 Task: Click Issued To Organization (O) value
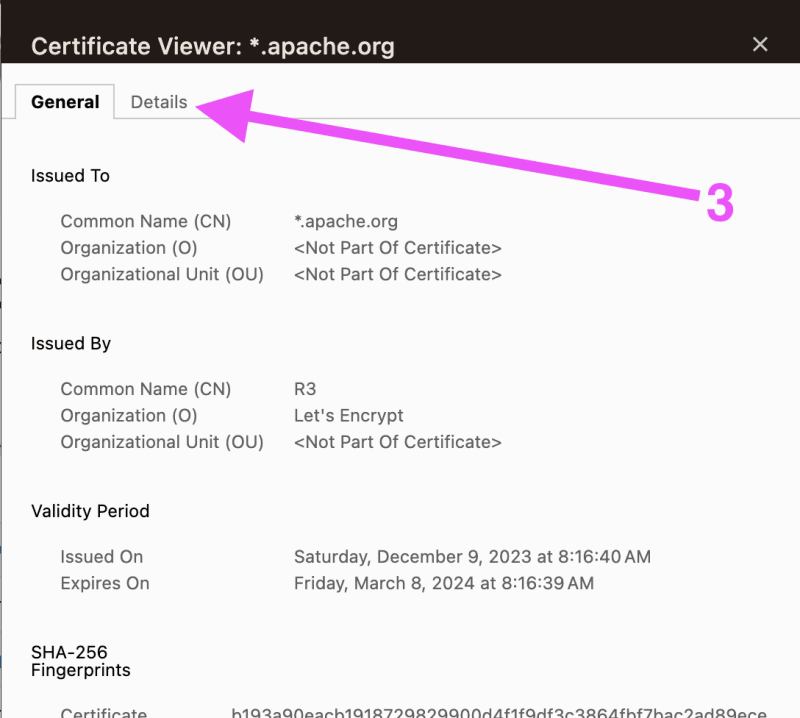pos(398,248)
